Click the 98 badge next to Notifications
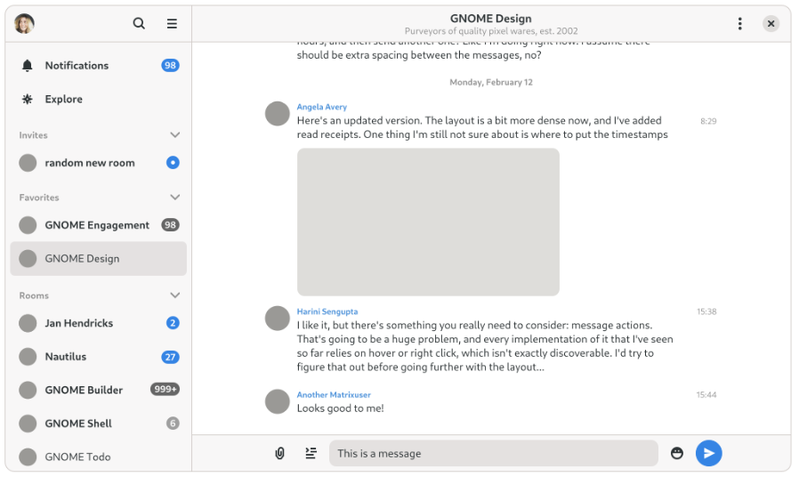Viewport: 799px width, 477px height. point(170,65)
